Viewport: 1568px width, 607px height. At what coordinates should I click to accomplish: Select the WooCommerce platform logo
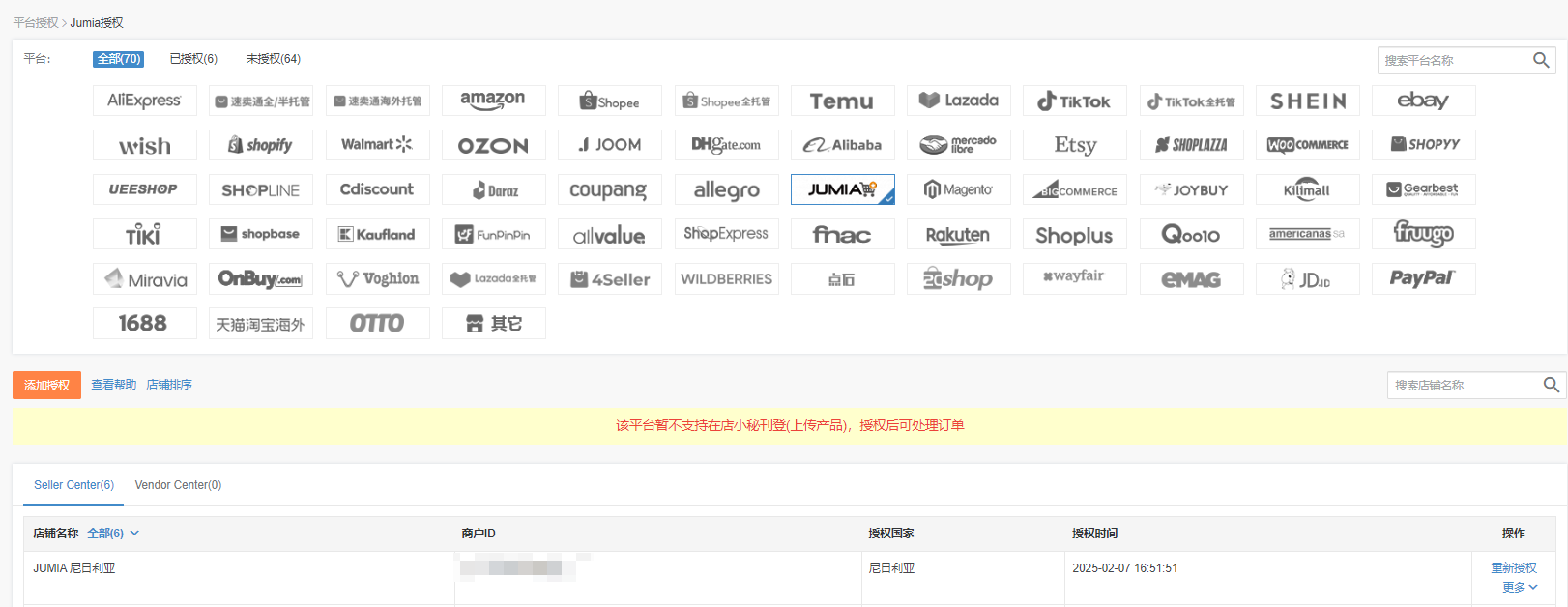point(1308,145)
